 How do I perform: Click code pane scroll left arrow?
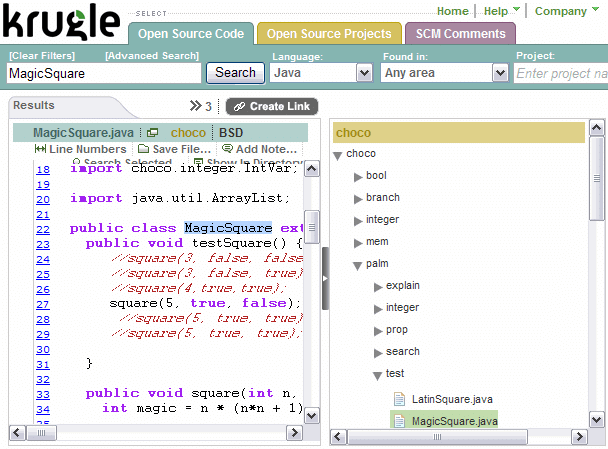17,432
